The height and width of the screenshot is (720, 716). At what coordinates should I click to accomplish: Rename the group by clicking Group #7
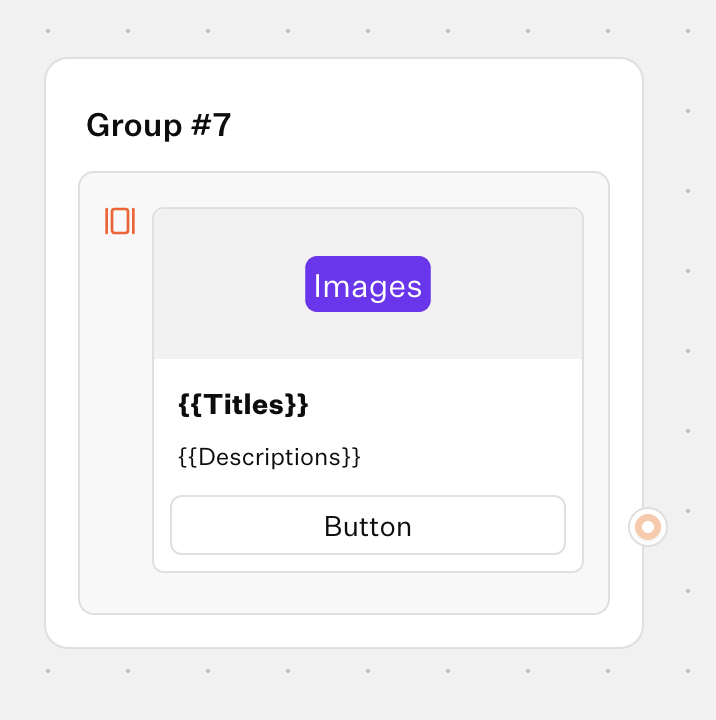coord(158,125)
